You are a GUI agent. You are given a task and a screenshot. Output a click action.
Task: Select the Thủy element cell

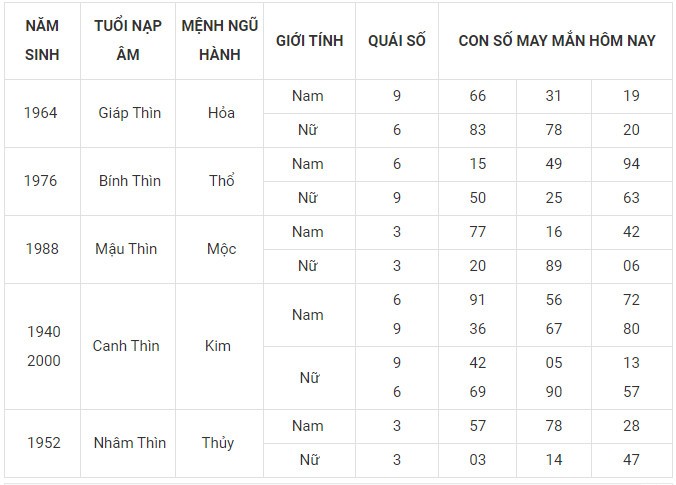[219, 443]
